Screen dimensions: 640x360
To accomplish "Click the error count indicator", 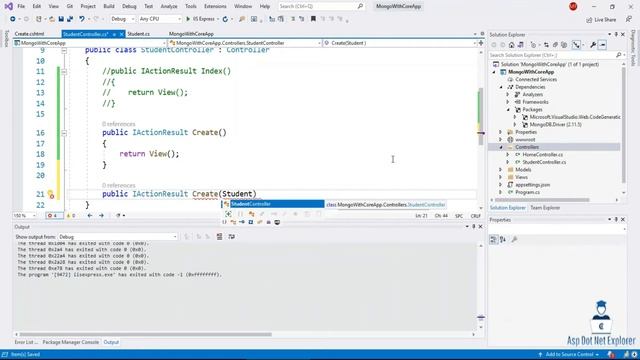I will coord(53,216).
